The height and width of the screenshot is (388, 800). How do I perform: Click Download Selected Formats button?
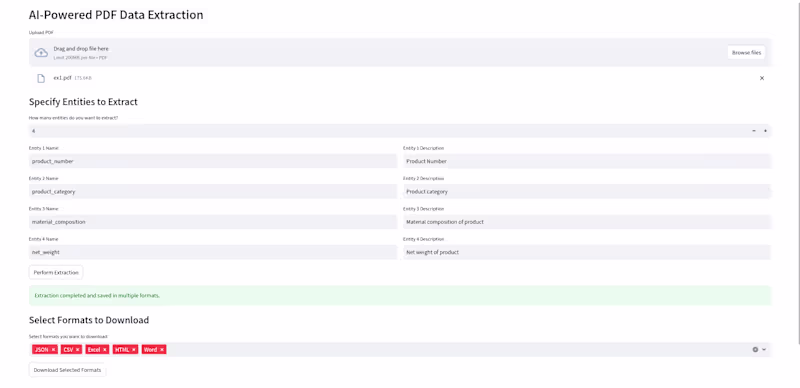pyautogui.click(x=67, y=370)
